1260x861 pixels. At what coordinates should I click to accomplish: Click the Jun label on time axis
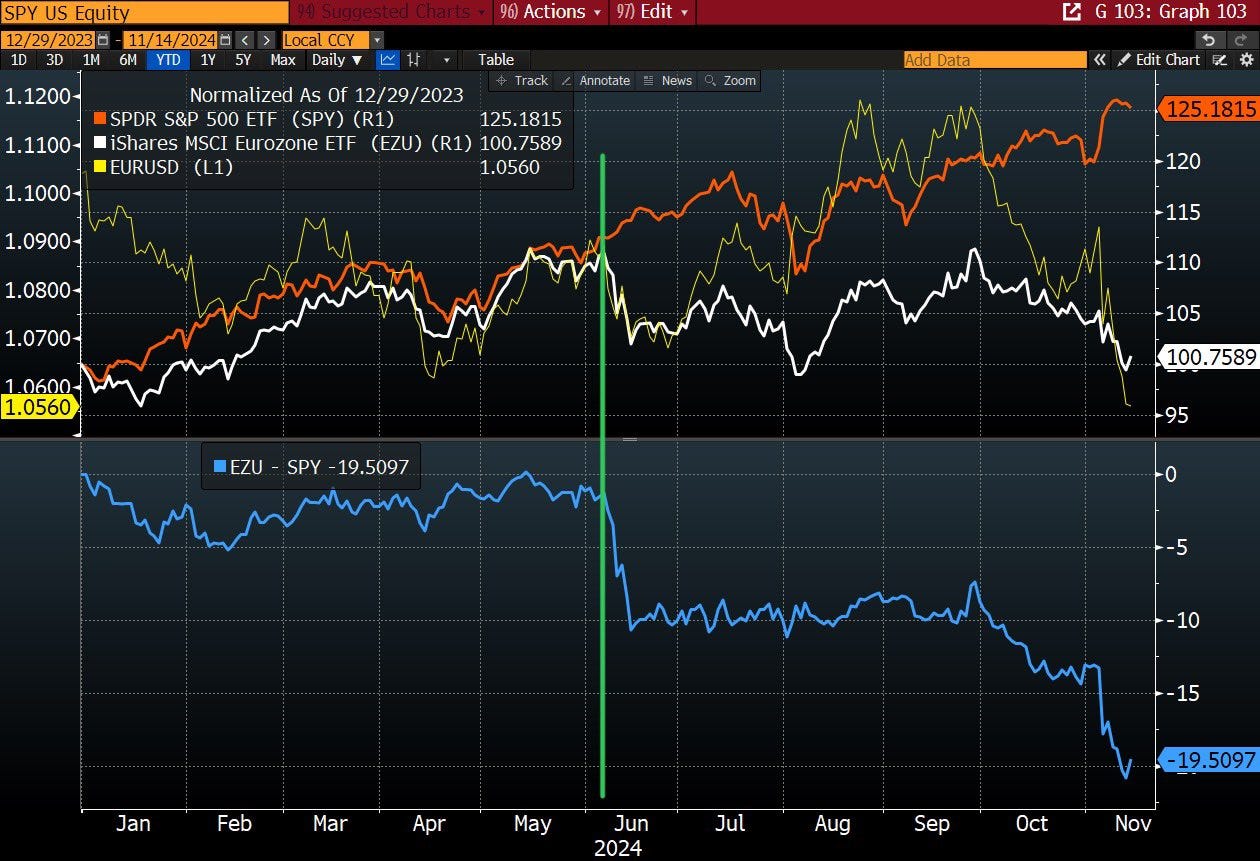point(632,824)
